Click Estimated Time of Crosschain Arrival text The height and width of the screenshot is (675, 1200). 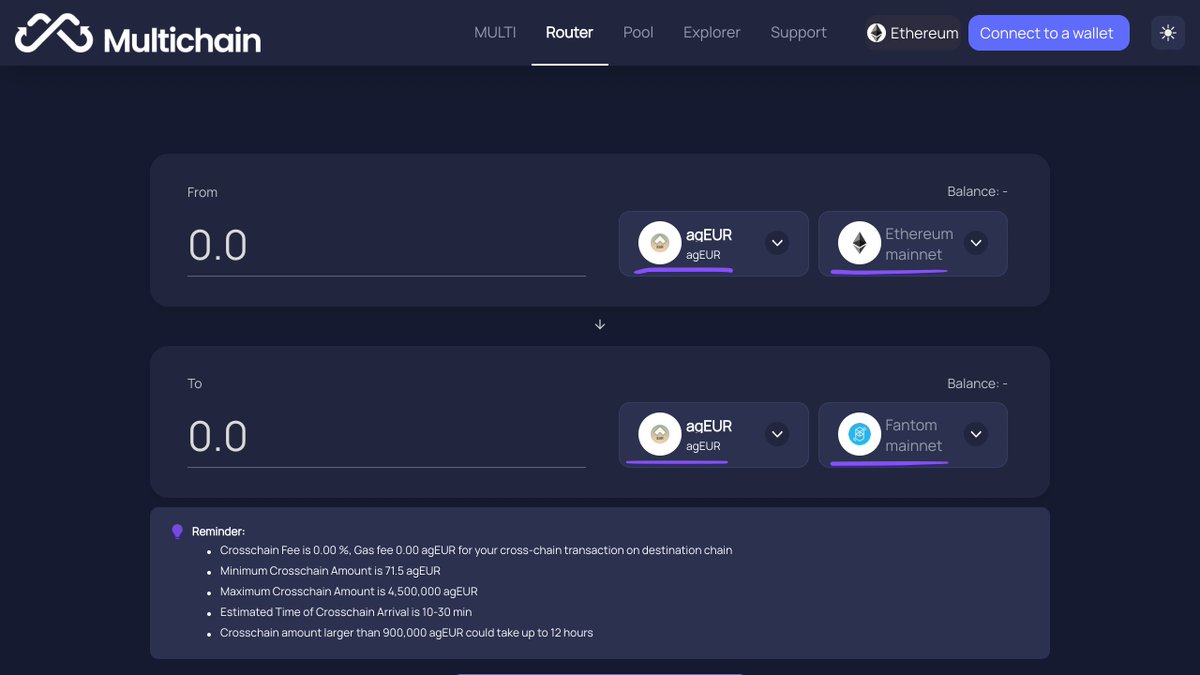coord(346,612)
